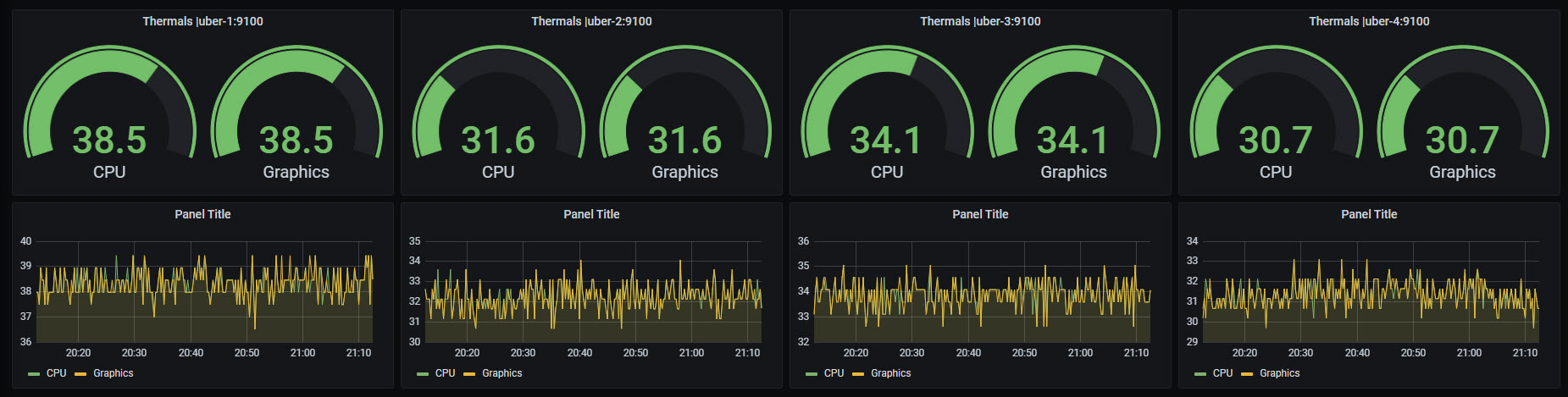Image resolution: width=1568 pixels, height=397 pixels.
Task: Click green CPU line icon in uber-2 legend
Action: (x=423, y=374)
